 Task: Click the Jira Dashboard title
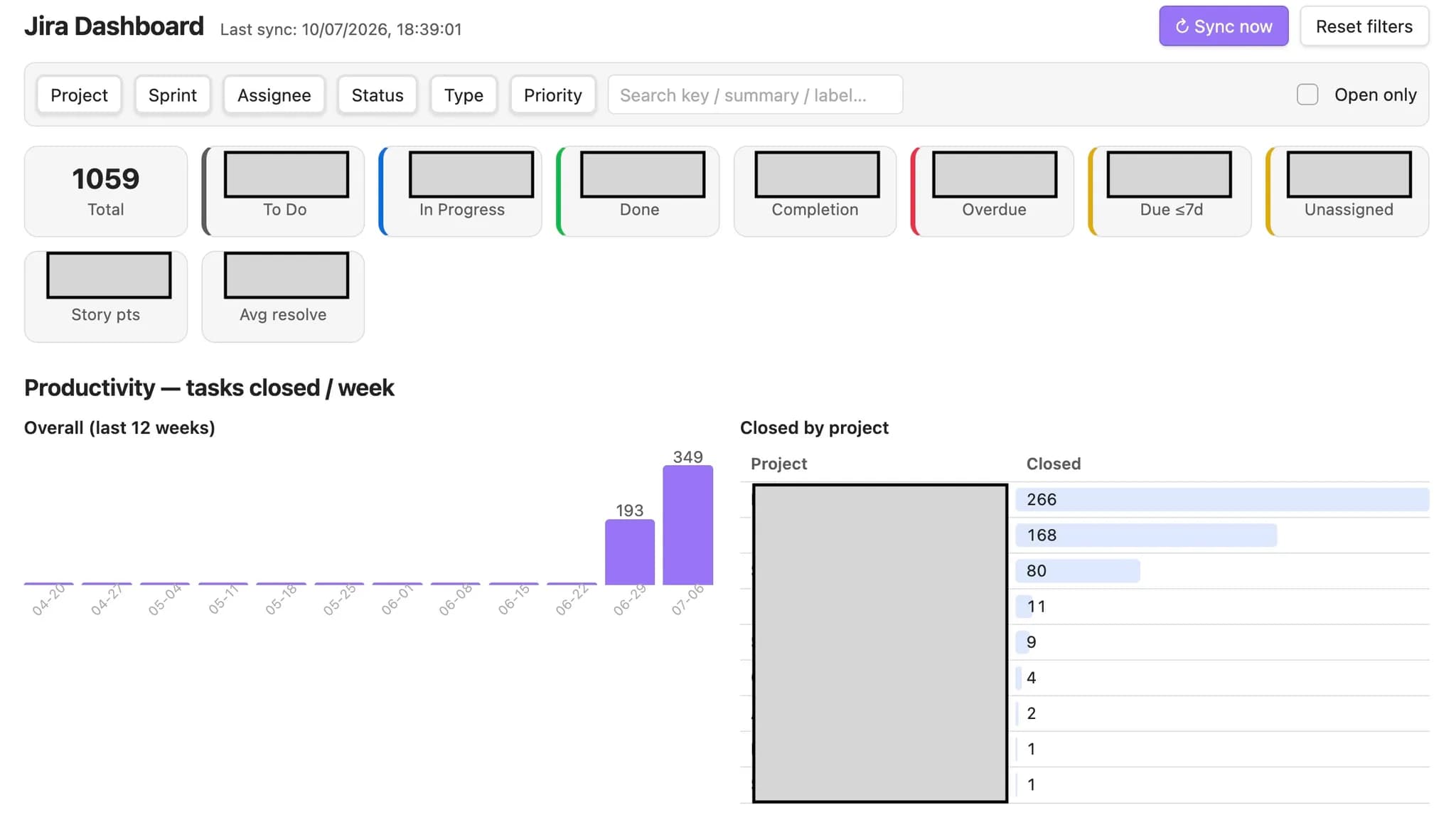click(114, 26)
